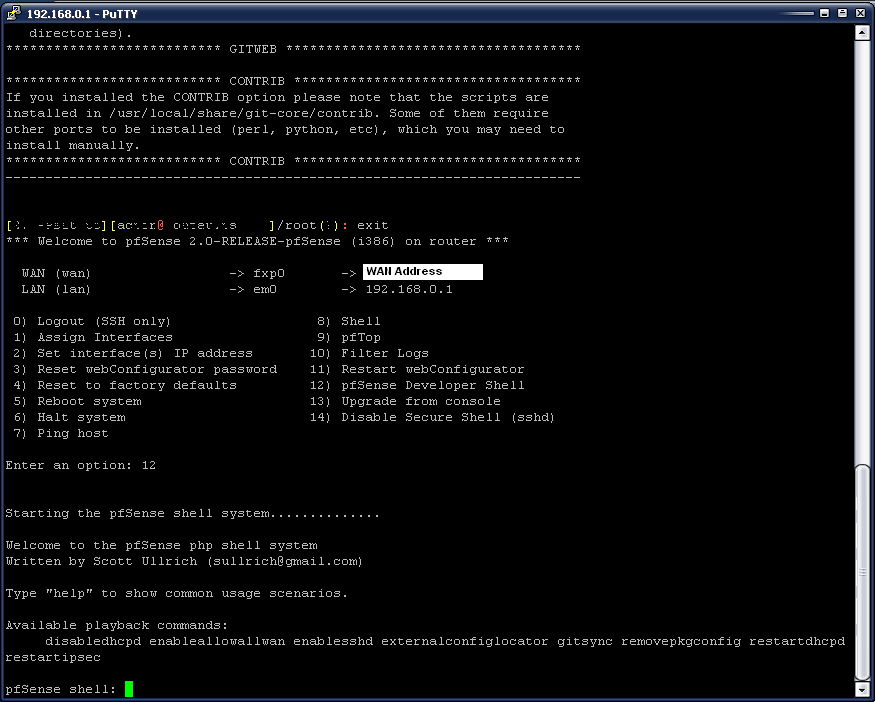The height and width of the screenshot is (702, 875).
Task: Click the scrollbar up arrow
Action: click(x=862, y=32)
